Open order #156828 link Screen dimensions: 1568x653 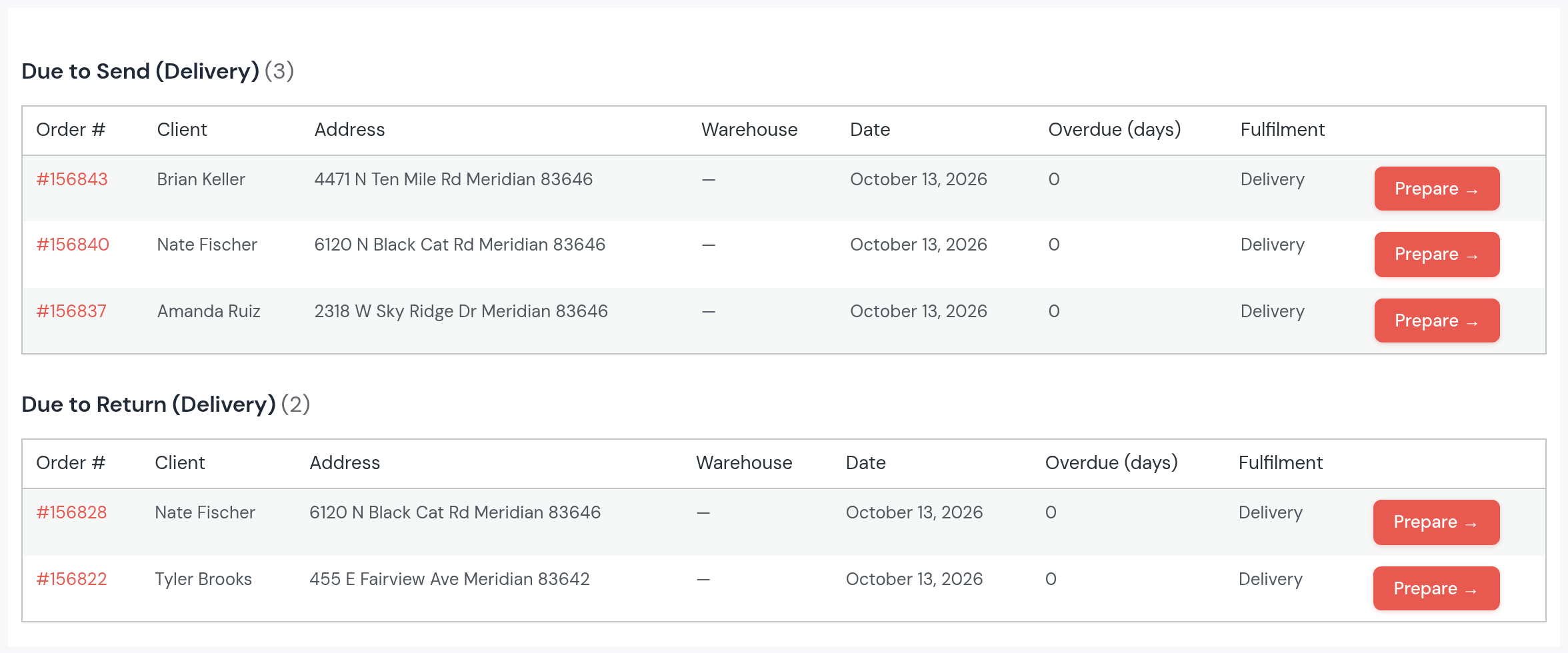pyautogui.click(x=71, y=512)
